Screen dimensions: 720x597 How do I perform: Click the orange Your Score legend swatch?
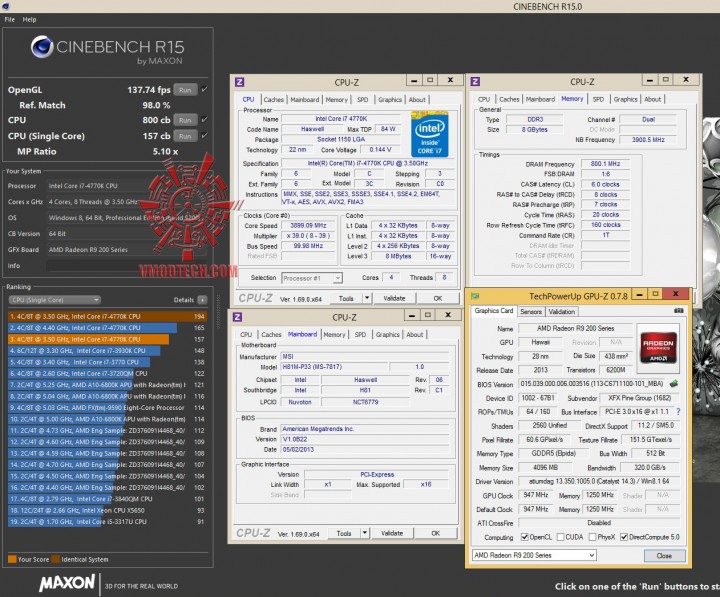tap(12, 559)
